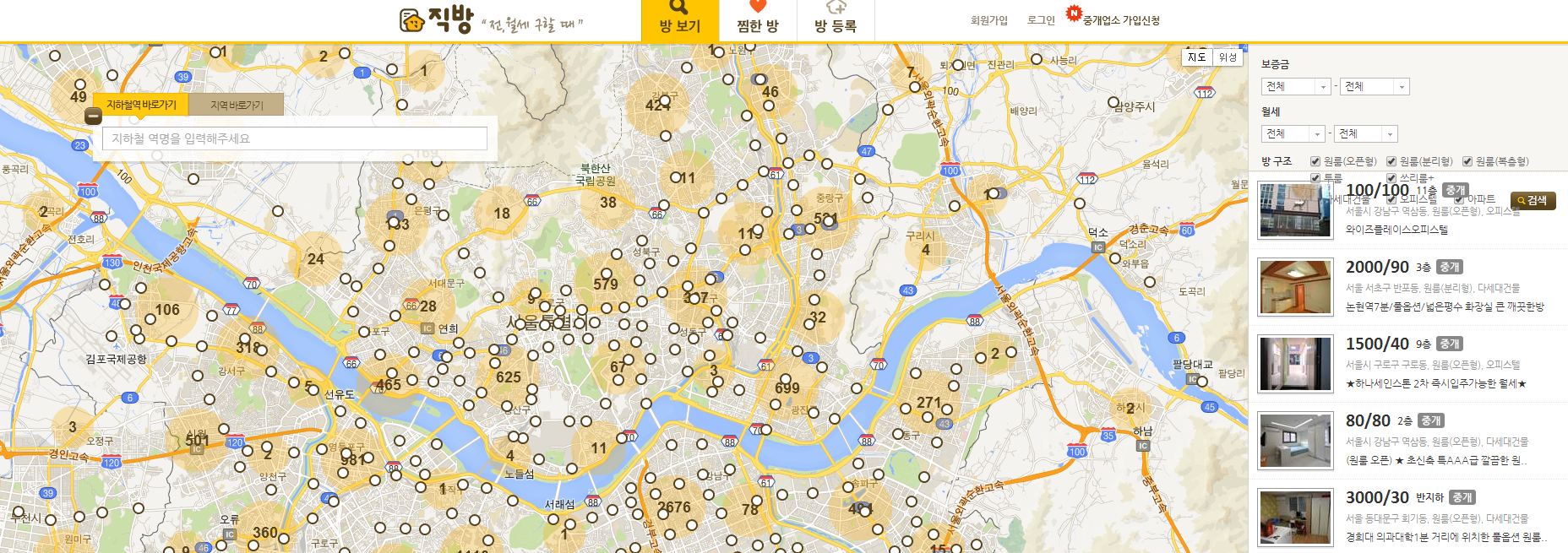Open the 2000/90 listing thumbnail
This screenshot has width=1568, height=553.
point(1295,287)
